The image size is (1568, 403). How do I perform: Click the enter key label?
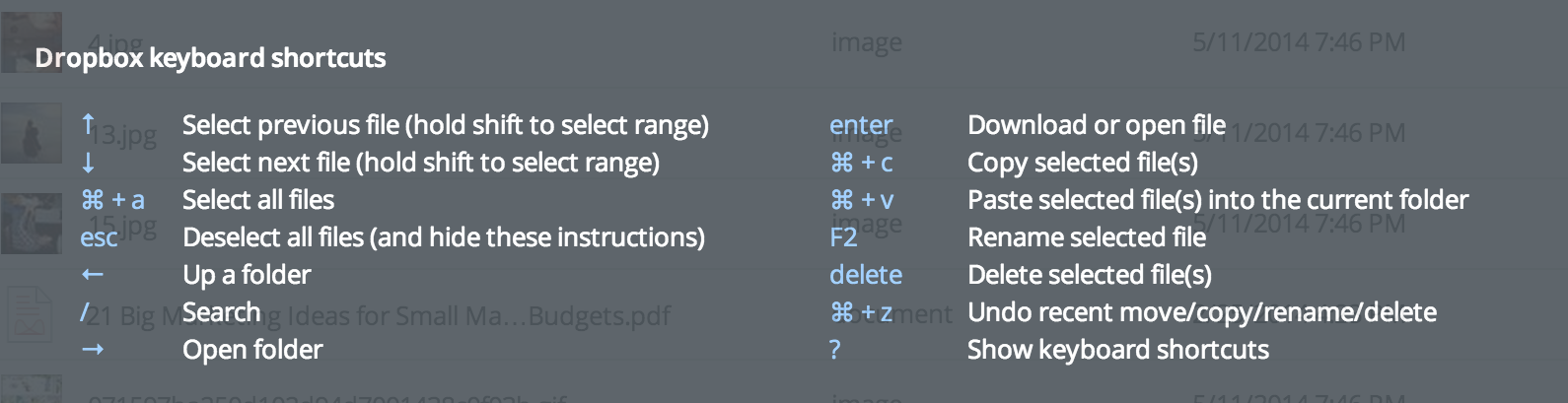coord(861,125)
